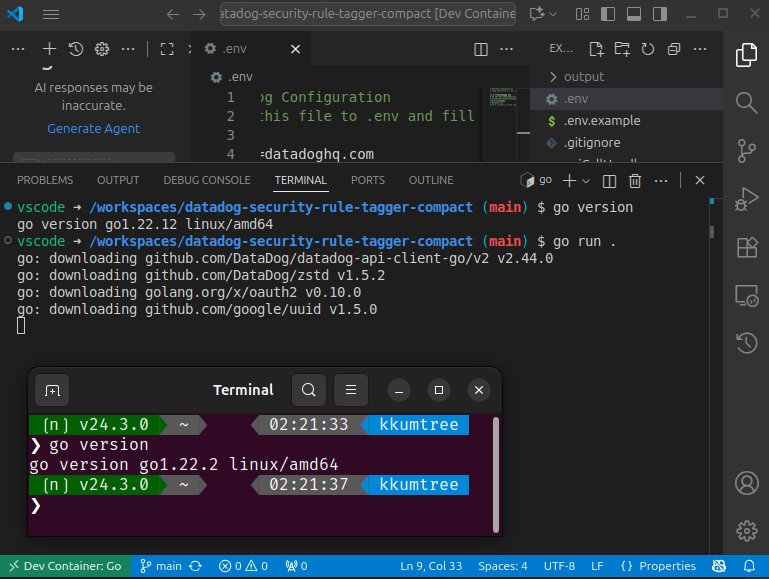Split the integrated terminal

click(609, 181)
